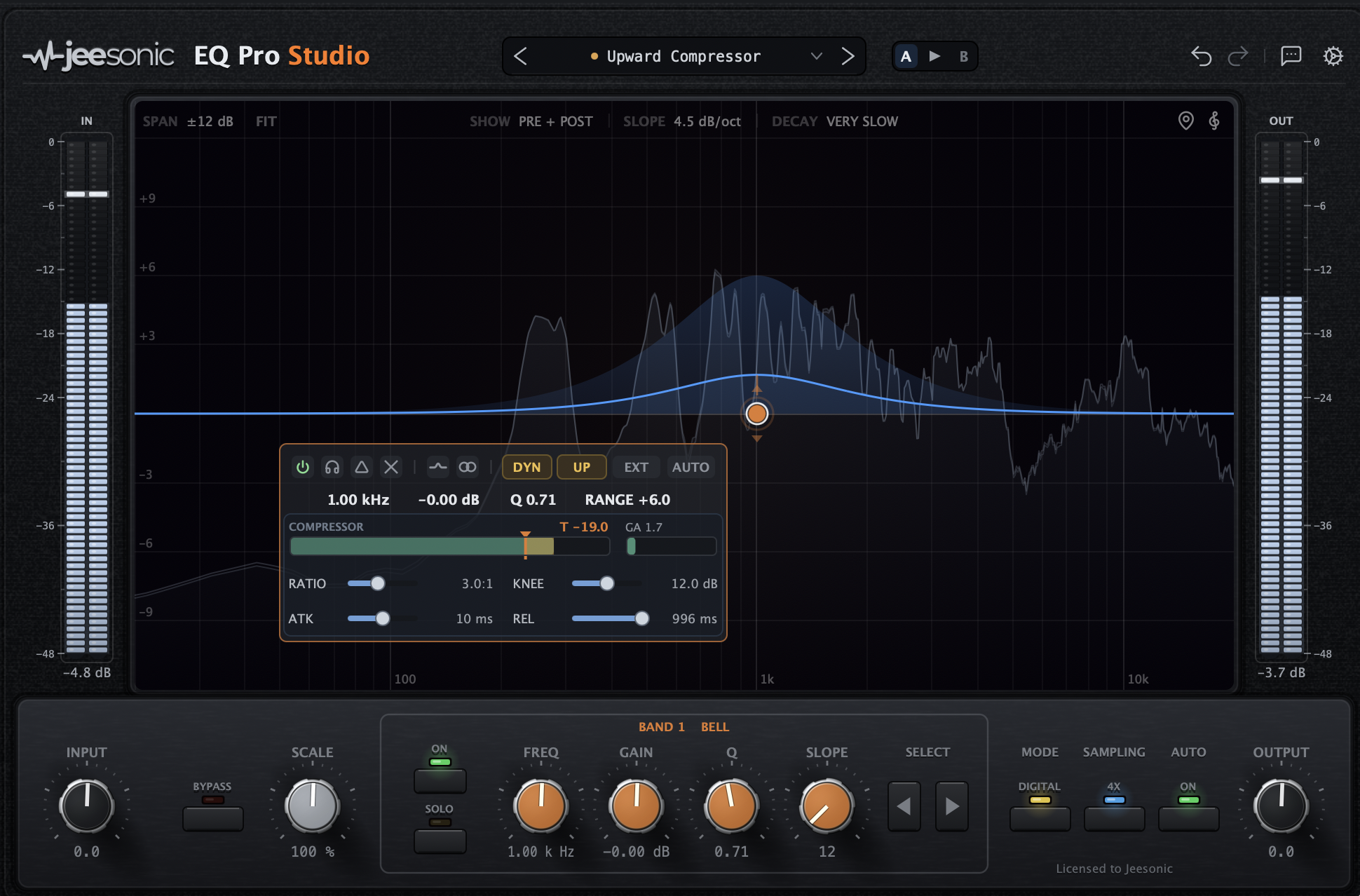The image size is (1360, 896).
Task: Click the filter shape curve icon
Action: [x=438, y=467]
